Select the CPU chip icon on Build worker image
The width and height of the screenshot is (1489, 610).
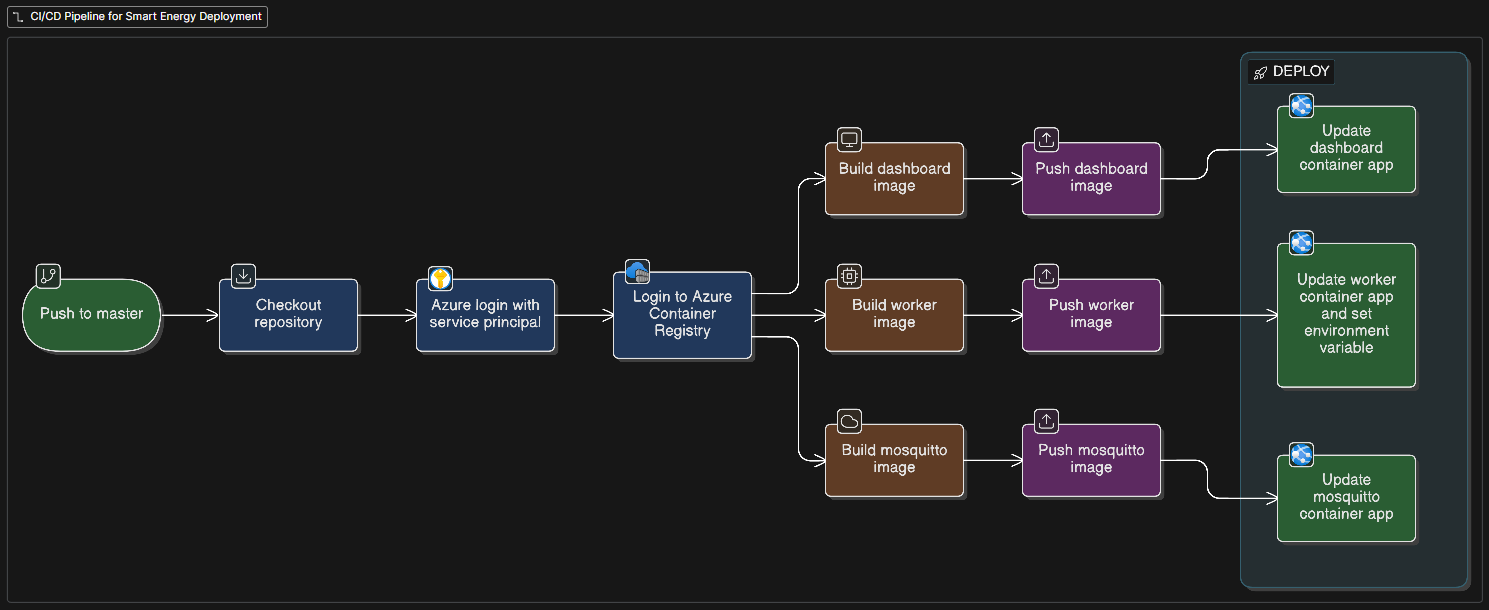(850, 276)
